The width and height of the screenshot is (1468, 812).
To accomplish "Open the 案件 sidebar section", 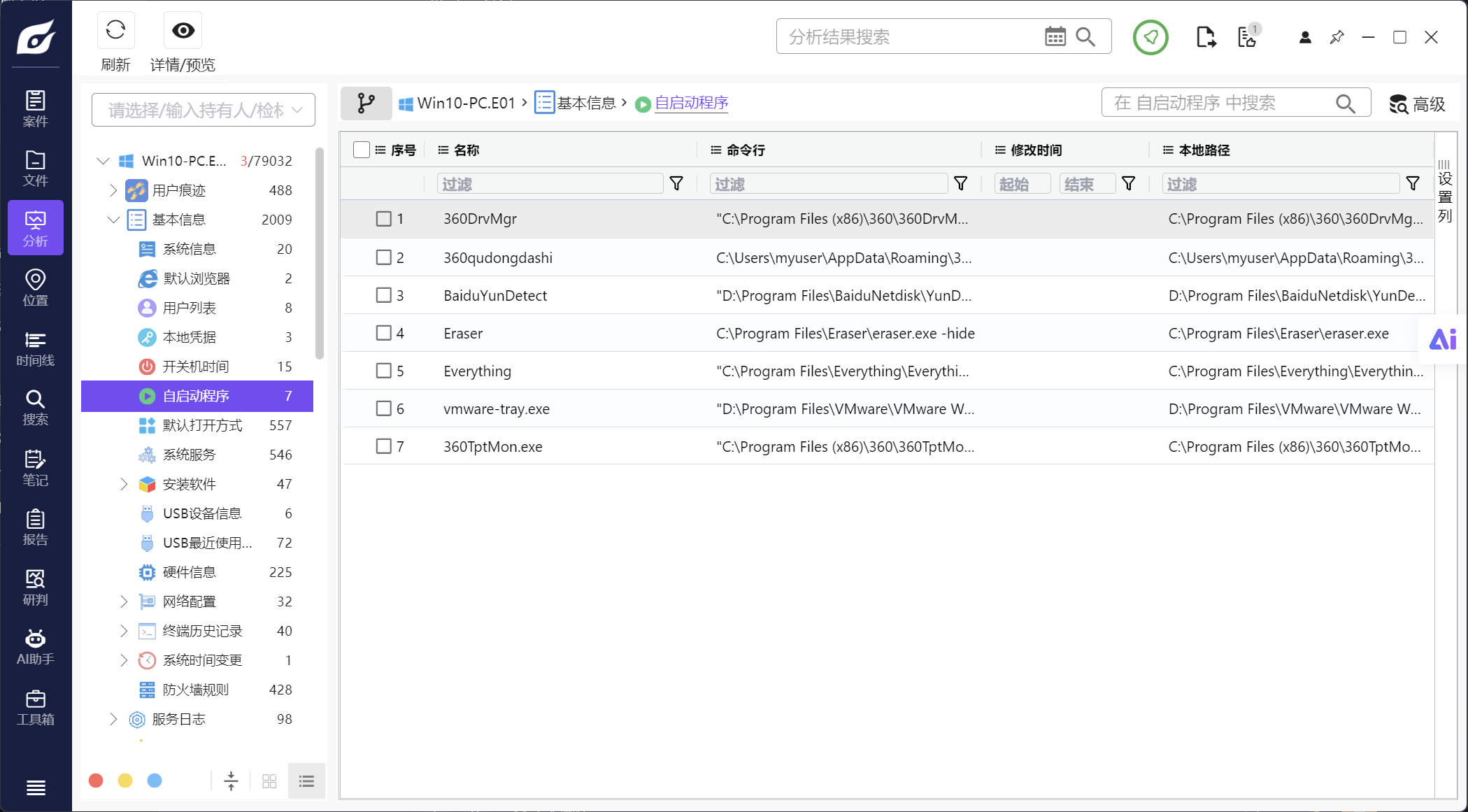I will click(x=36, y=108).
